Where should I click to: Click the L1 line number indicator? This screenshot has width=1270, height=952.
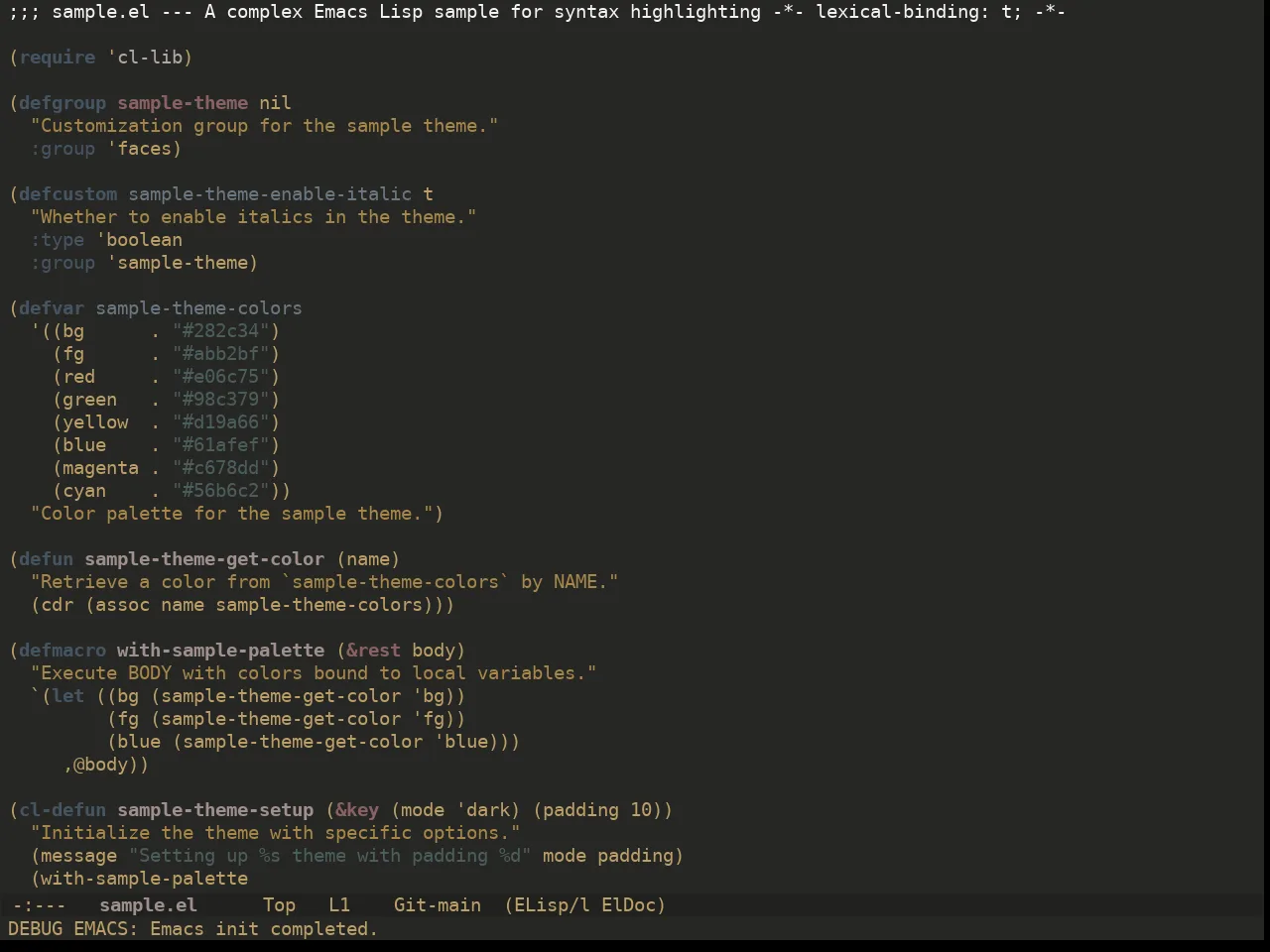[339, 905]
